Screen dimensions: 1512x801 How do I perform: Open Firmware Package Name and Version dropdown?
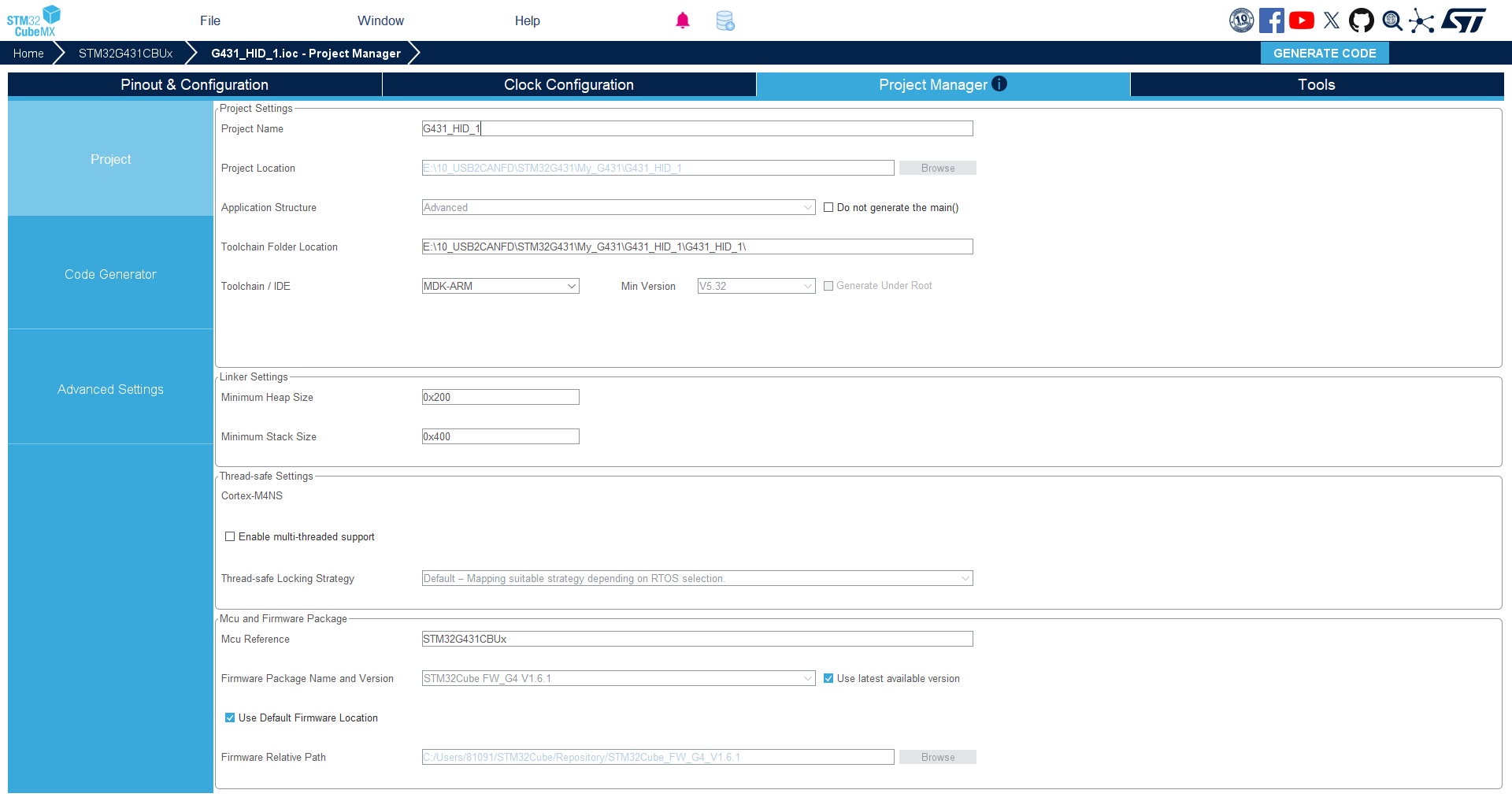618,678
